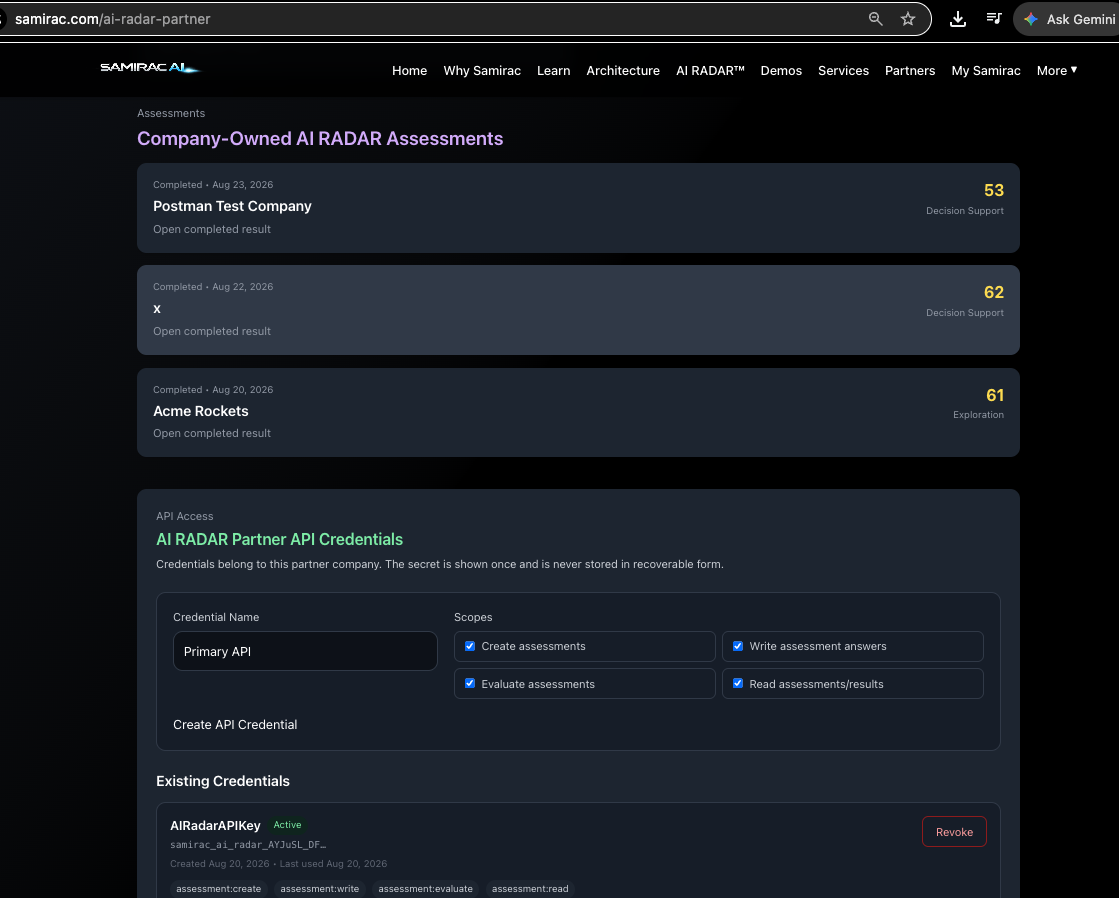Screen dimensions: 1119x898
Task: Open the assessment named x
Action: (x=578, y=310)
